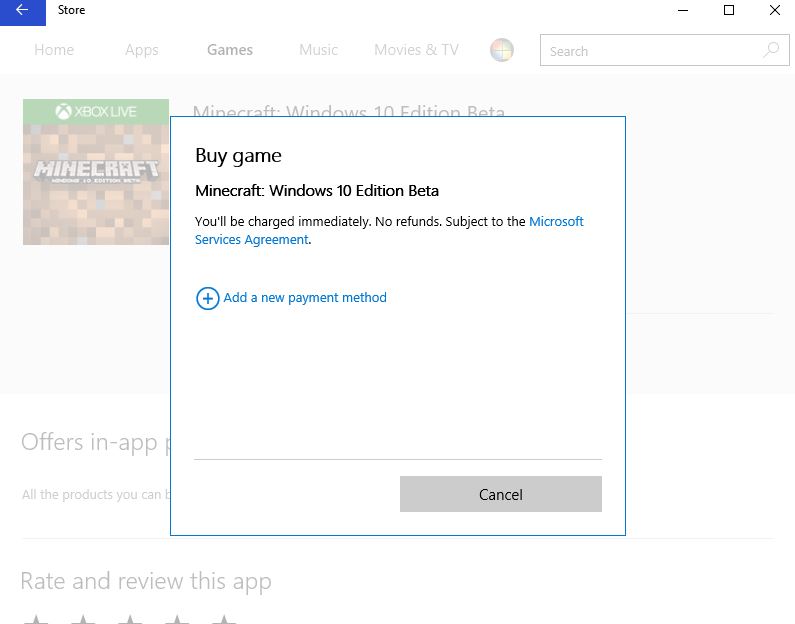Close the Store window
Viewport: 795px width, 624px height.
[774, 10]
